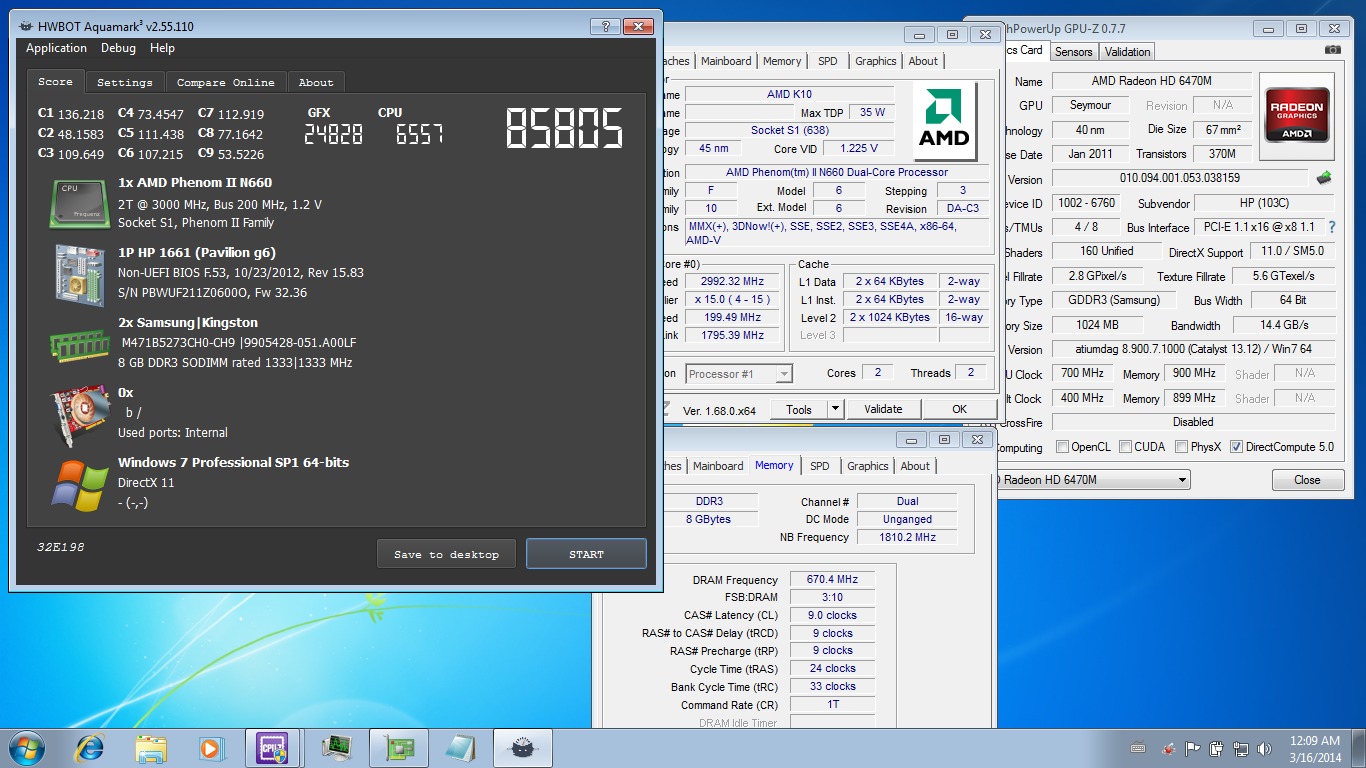This screenshot has height=768, width=1366.
Task: Click the Tools button in CPU-Z
Action: 799,409
